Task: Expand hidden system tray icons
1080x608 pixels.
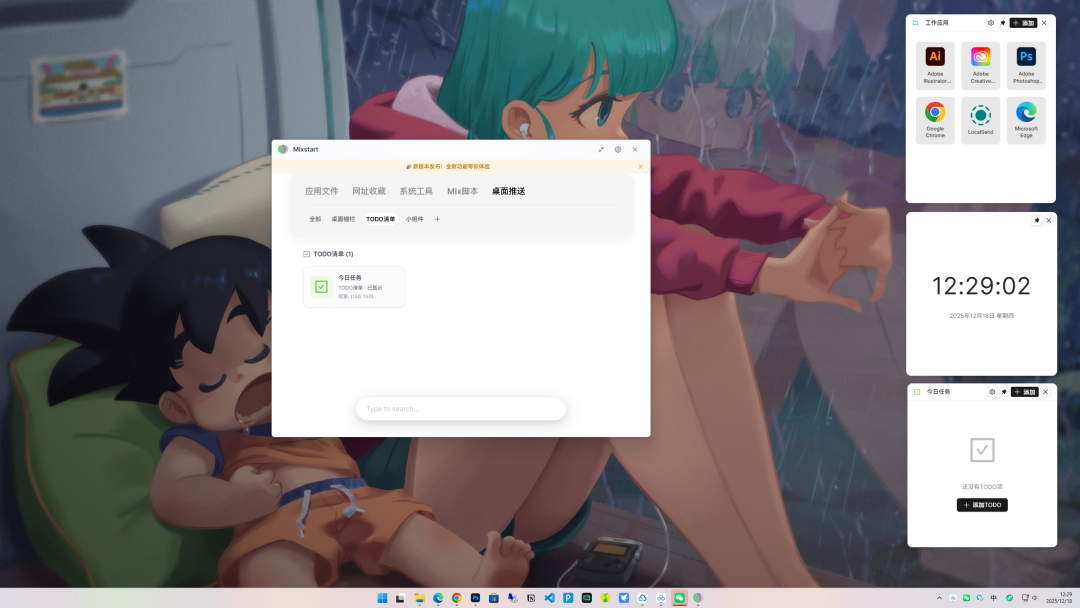Action: coord(939,598)
